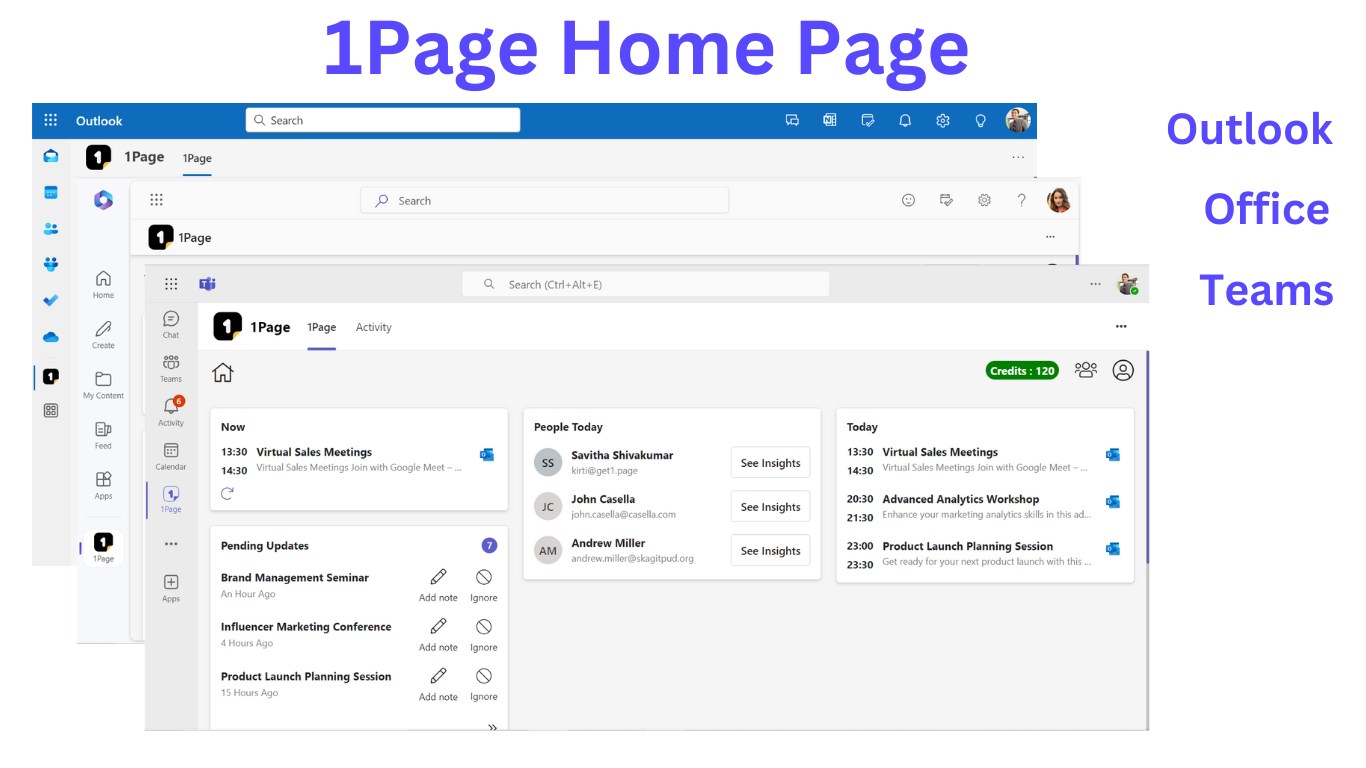
Task: Open the chat bubble icon in Outlook header
Action: pyautogui.click(x=792, y=120)
